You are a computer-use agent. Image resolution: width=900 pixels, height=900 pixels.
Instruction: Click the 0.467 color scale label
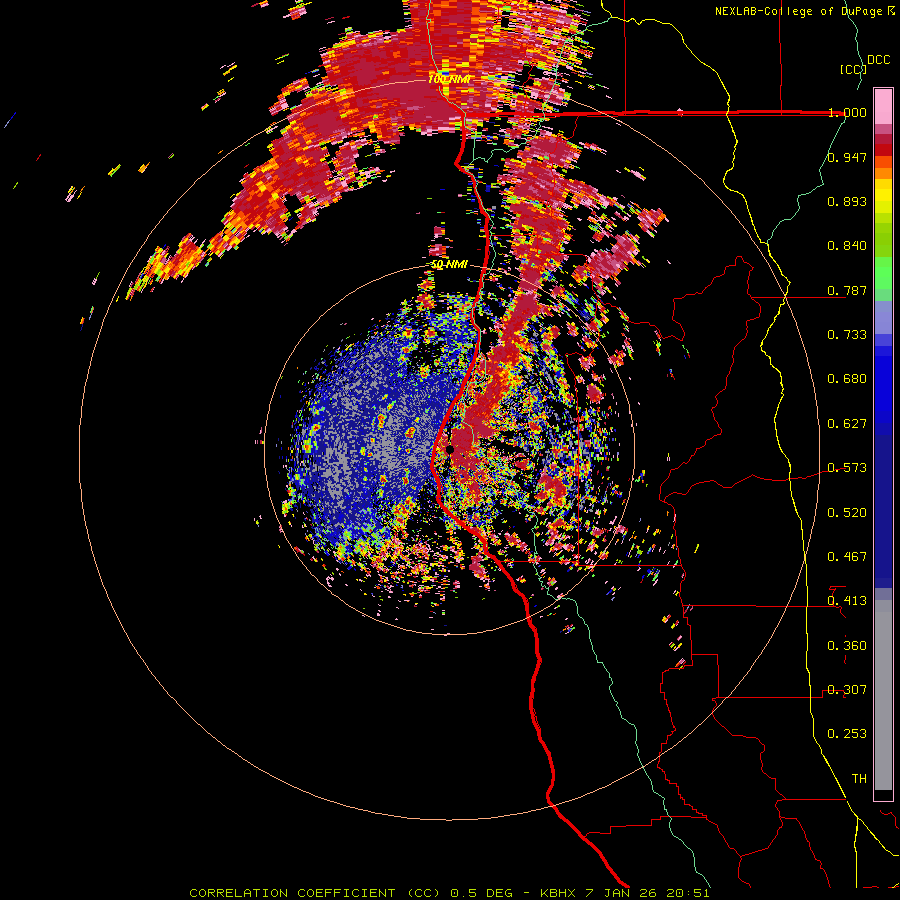coord(847,557)
